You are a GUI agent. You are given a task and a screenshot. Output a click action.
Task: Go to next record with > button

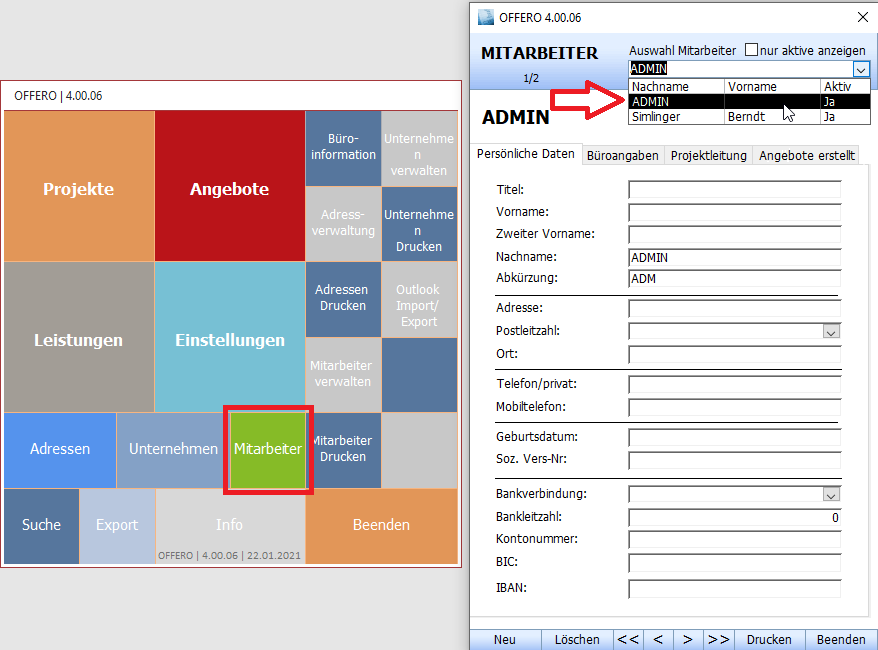[x=688, y=639]
